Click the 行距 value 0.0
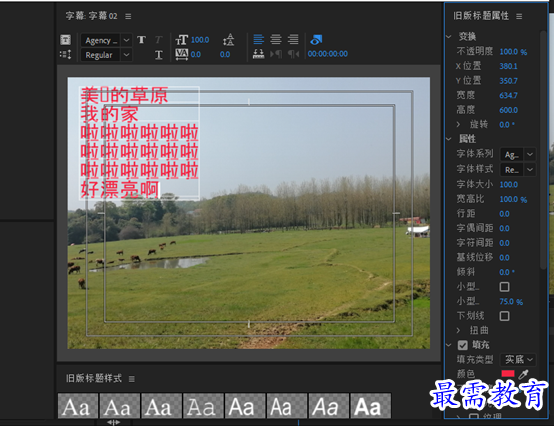Image resolution: width=554 pixels, height=426 pixels. 504,214
